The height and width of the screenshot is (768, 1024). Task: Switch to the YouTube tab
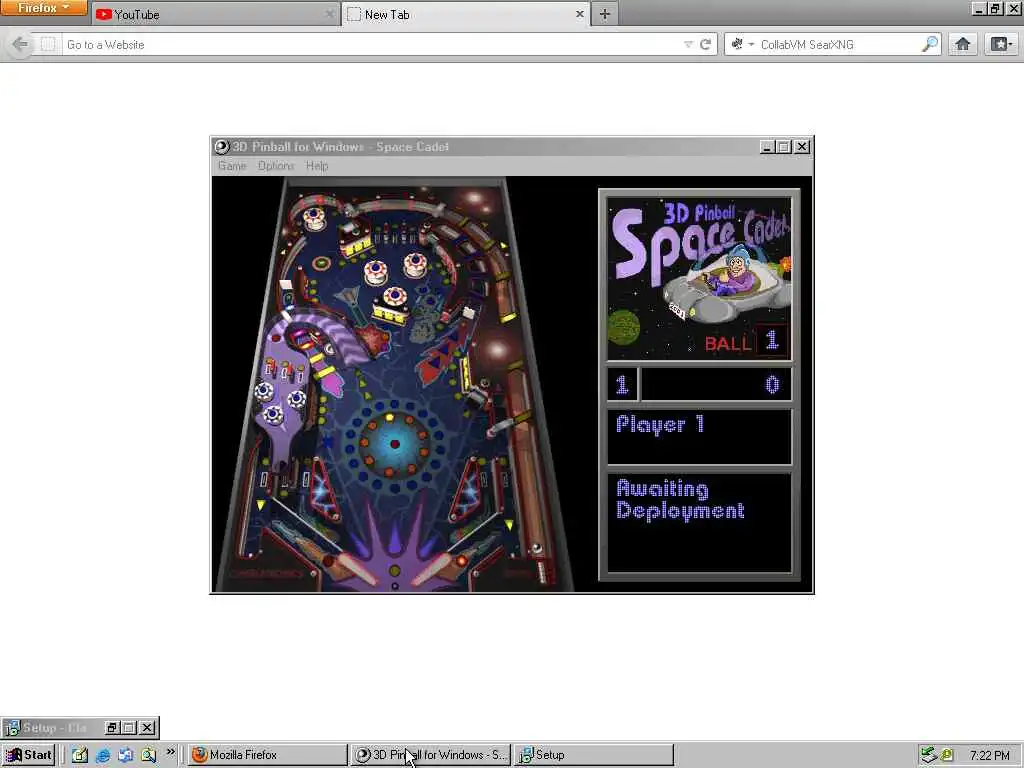click(x=214, y=14)
